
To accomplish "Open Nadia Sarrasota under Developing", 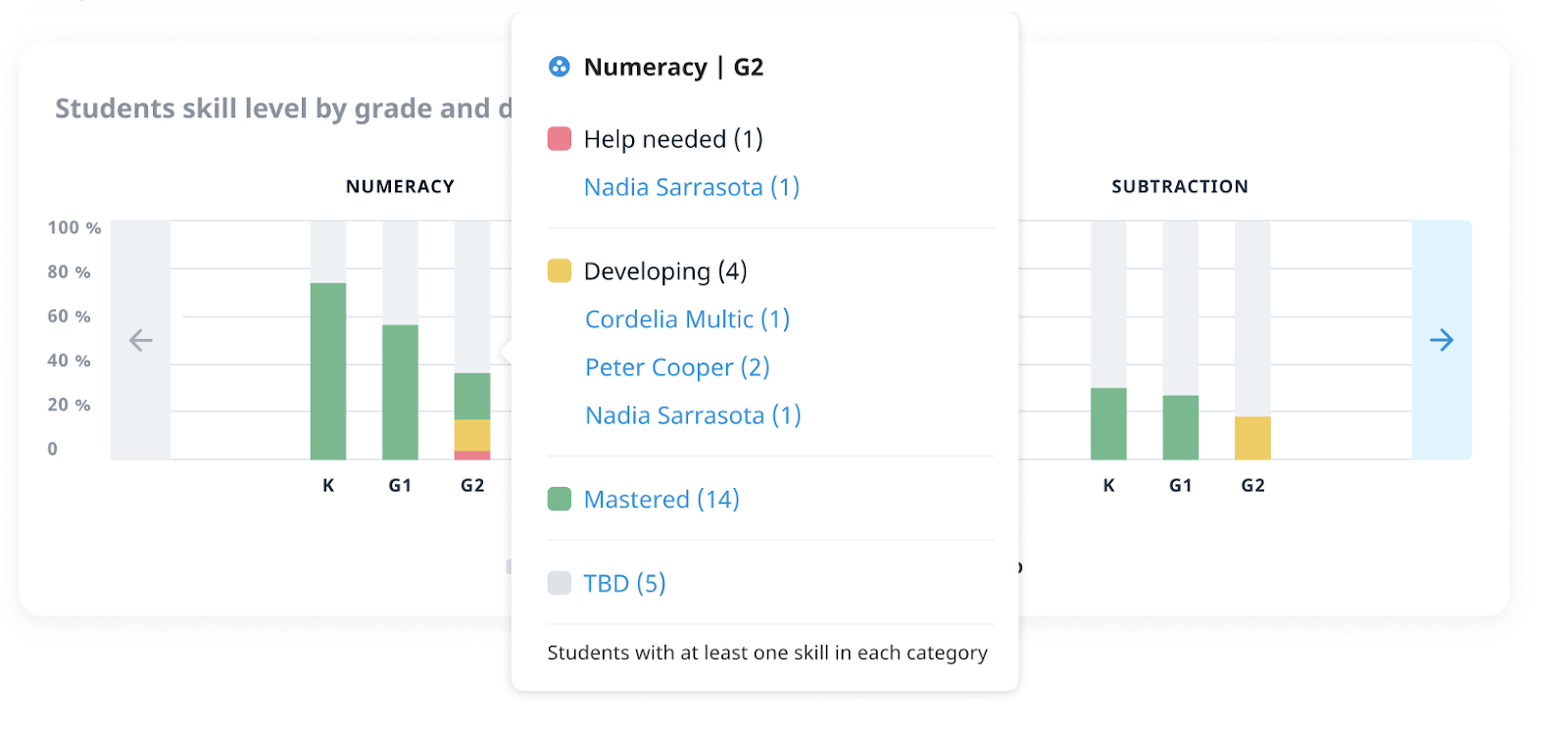I will click(x=693, y=415).
